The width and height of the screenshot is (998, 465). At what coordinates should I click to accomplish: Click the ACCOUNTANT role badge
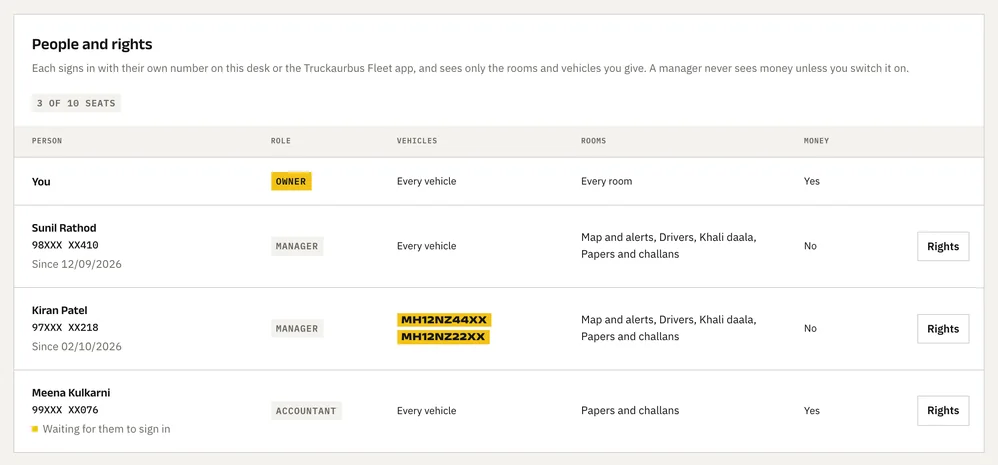pos(306,411)
